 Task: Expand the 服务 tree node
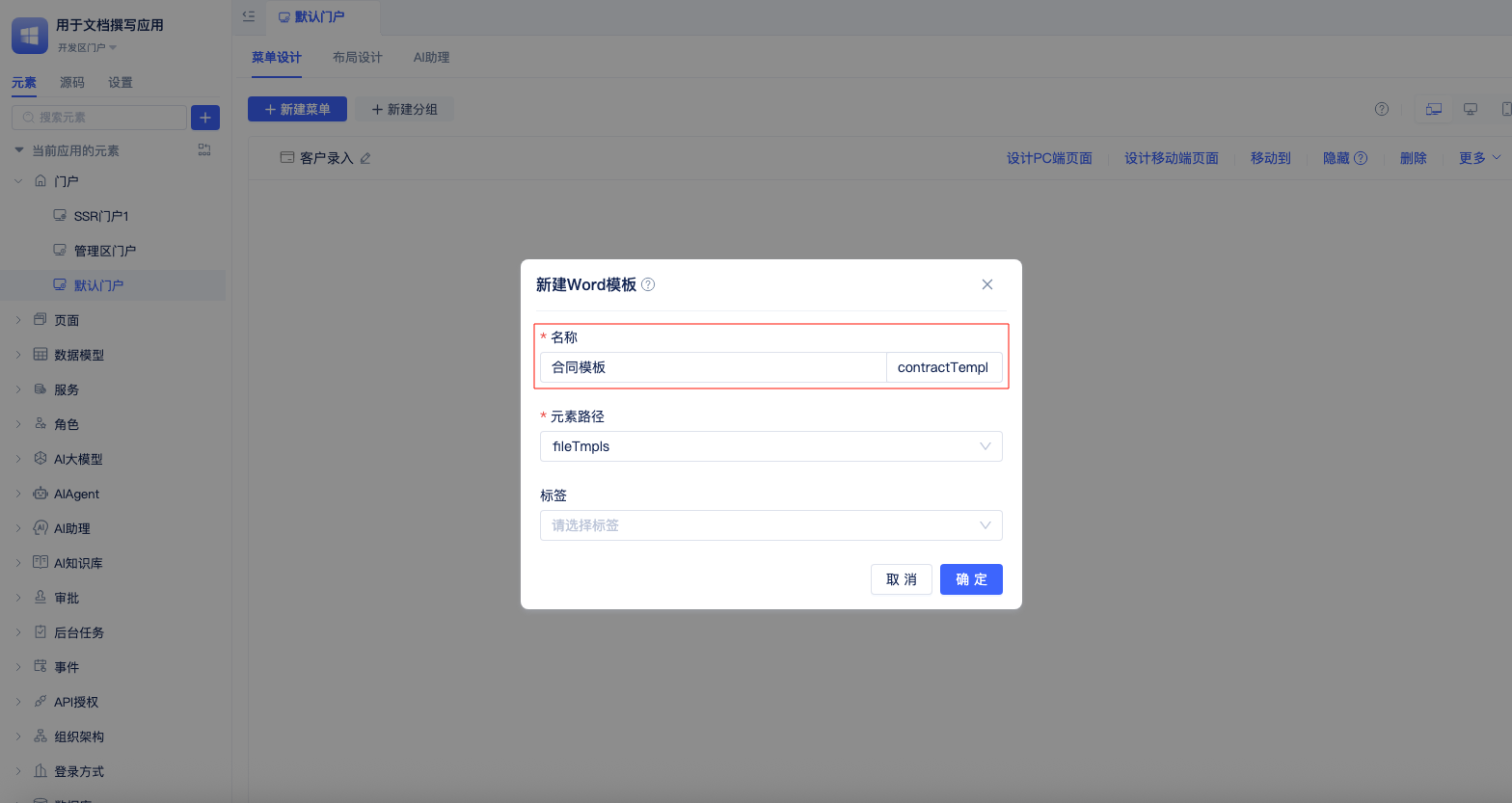coord(18,388)
